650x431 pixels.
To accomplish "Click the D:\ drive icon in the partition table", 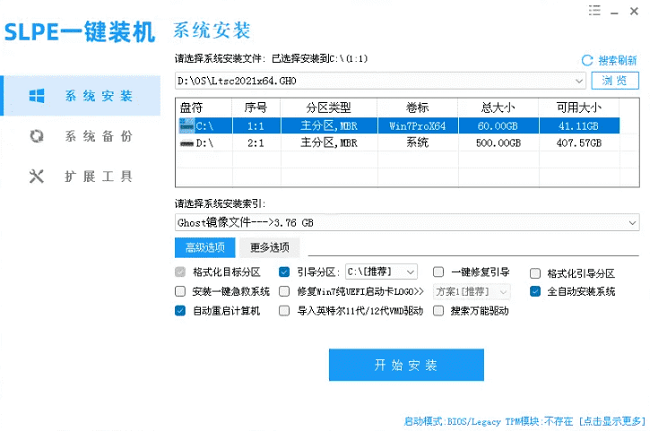I will coord(187,143).
